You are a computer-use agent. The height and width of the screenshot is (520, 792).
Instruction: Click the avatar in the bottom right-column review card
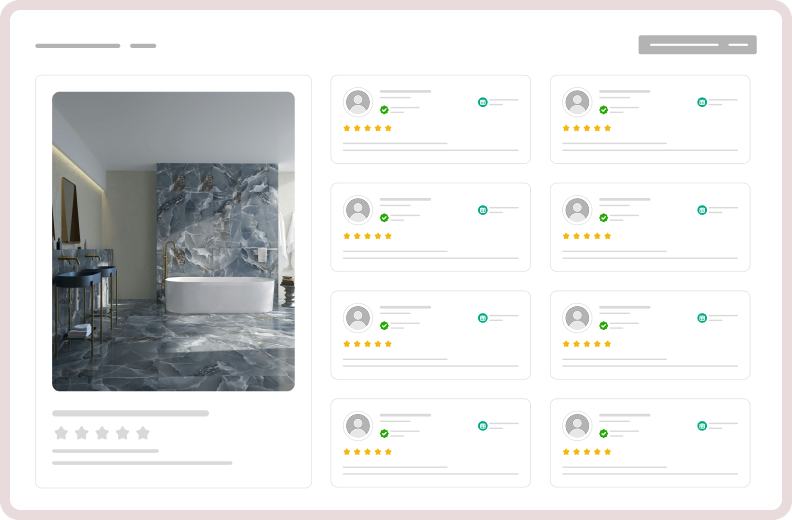577,426
